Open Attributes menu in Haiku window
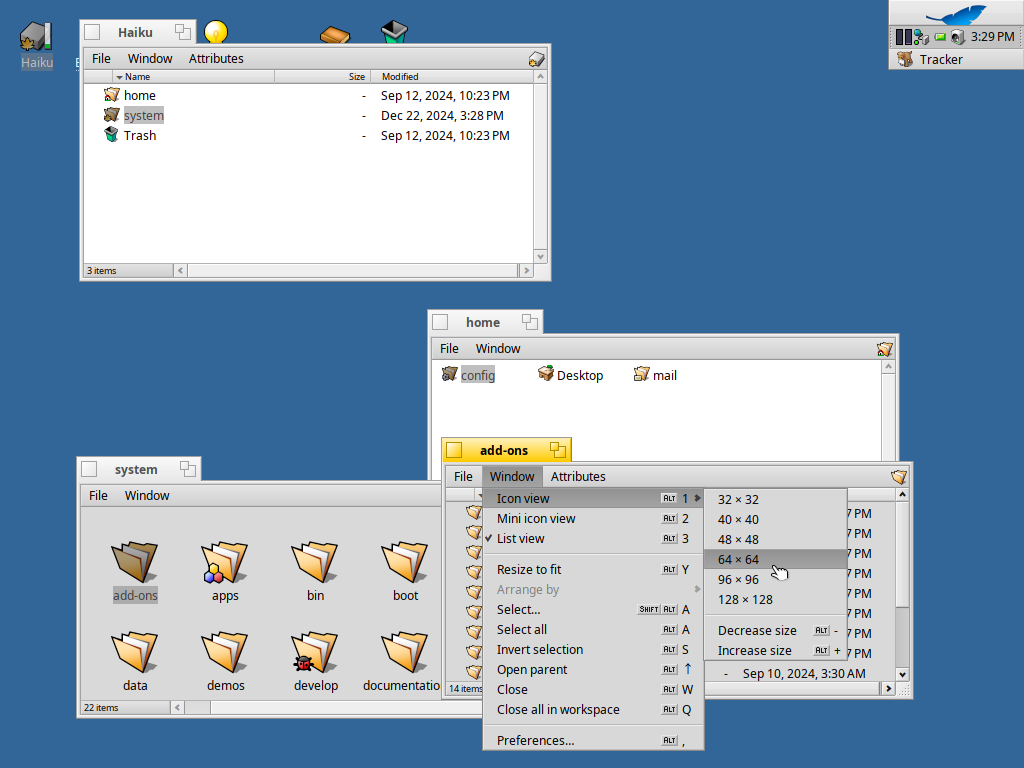The height and width of the screenshot is (768, 1024). tap(216, 59)
